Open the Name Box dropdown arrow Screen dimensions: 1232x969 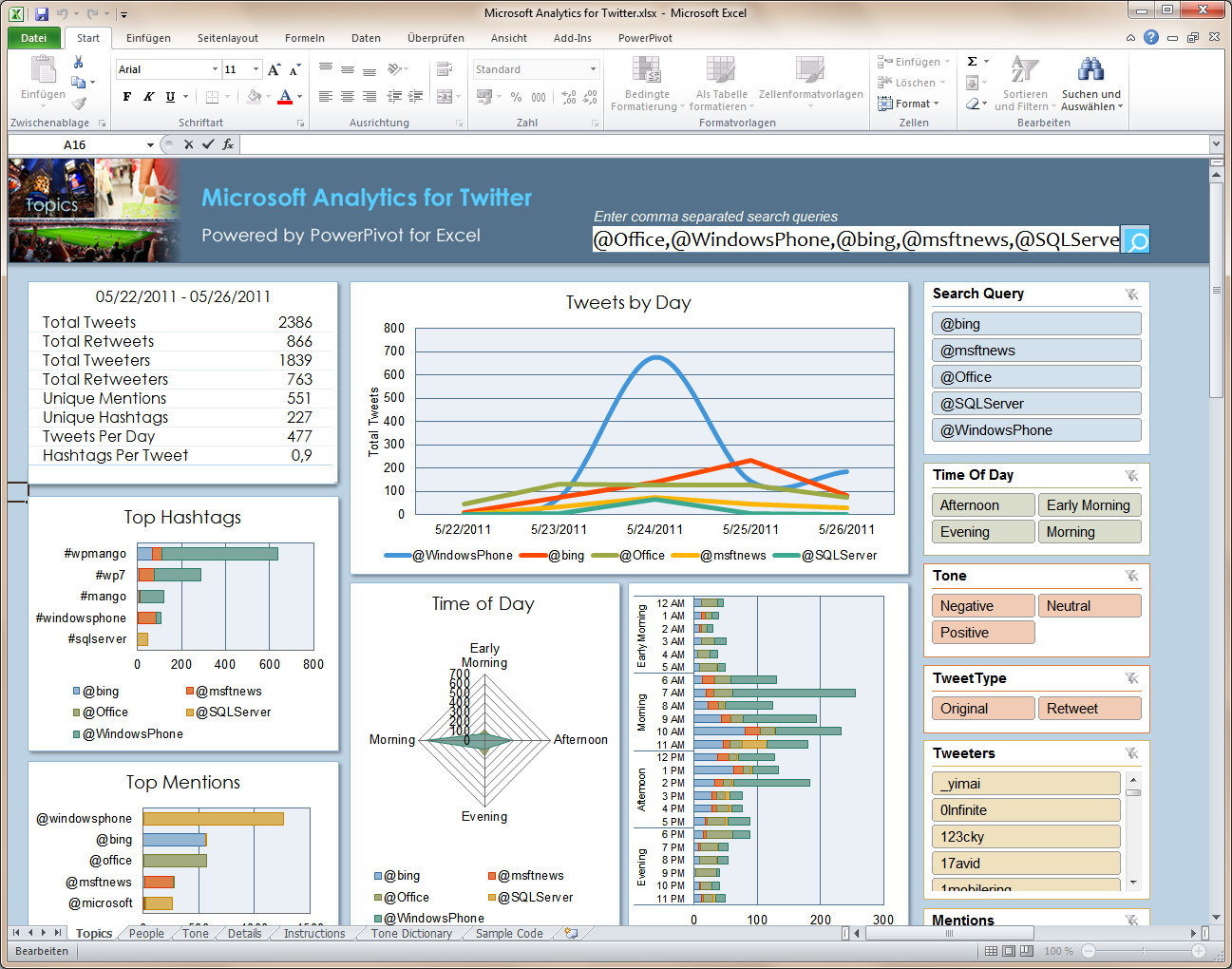tap(150, 144)
